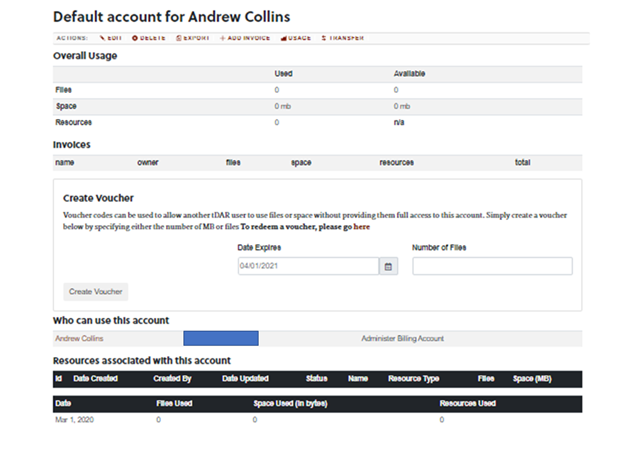Click the Export action icon
Viewport: 624px width, 455px height.
[x=193, y=38]
